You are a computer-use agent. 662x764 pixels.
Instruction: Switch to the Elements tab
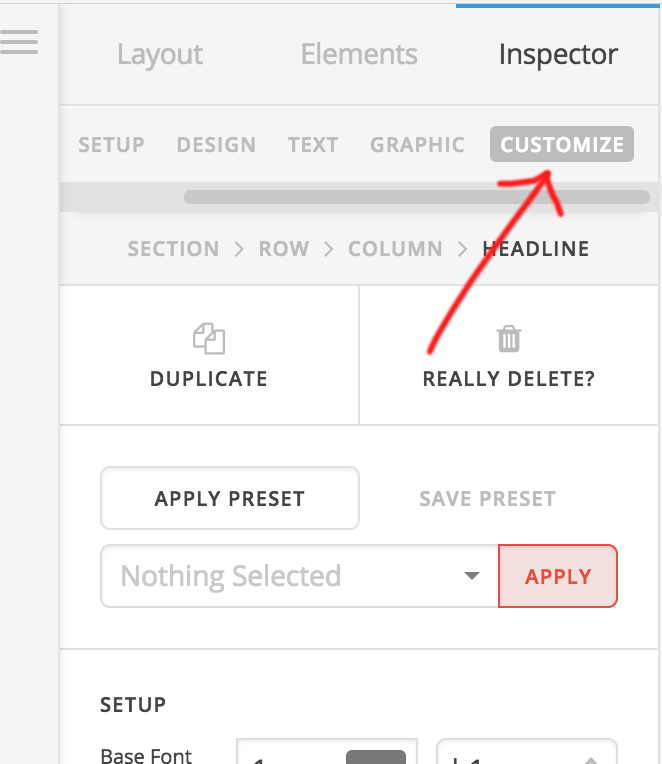point(359,54)
